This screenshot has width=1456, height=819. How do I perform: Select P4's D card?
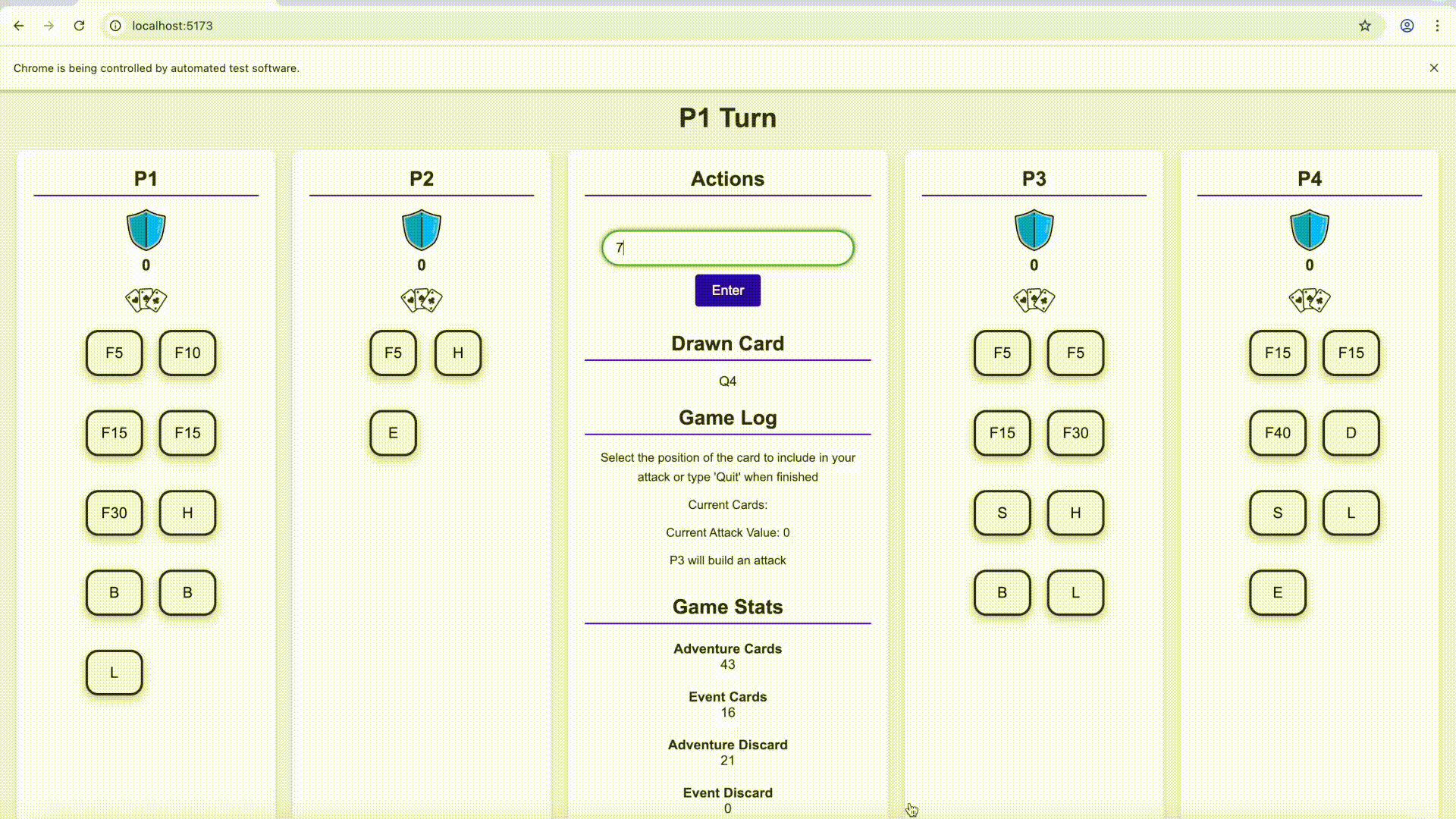click(x=1351, y=433)
